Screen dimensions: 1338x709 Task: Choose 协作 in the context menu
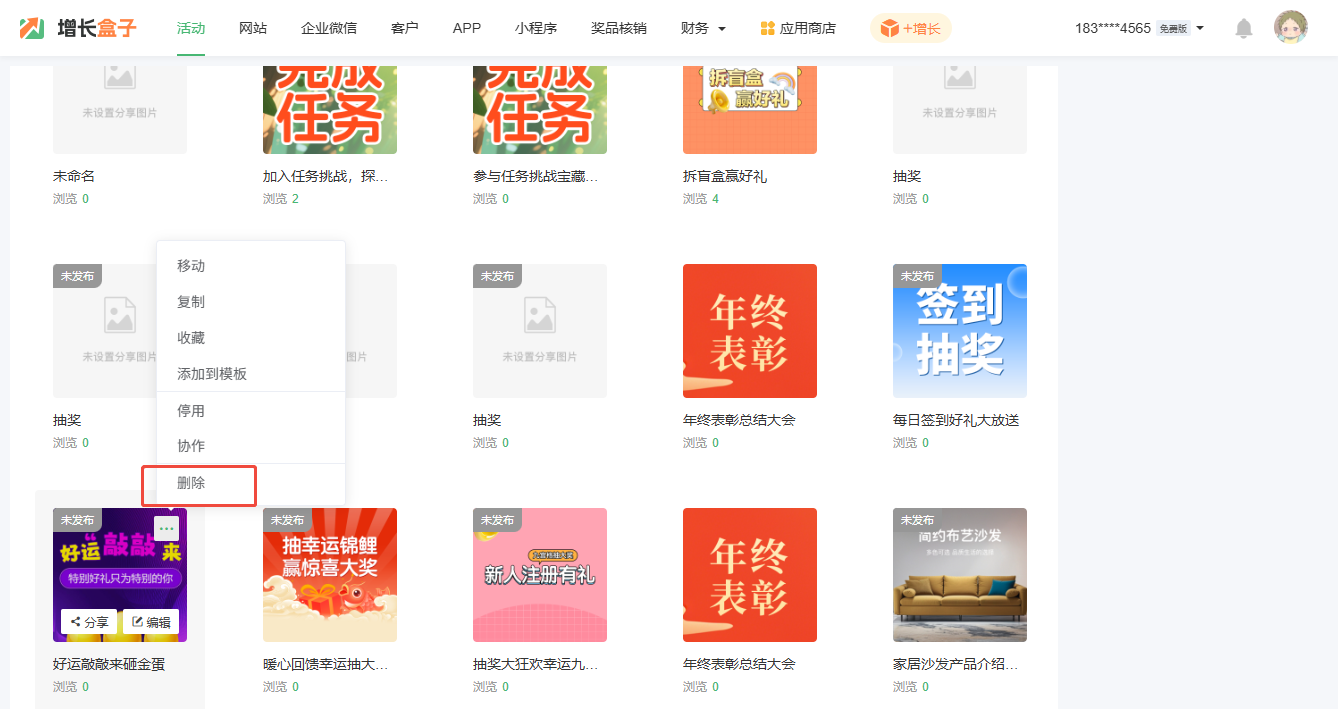251,446
